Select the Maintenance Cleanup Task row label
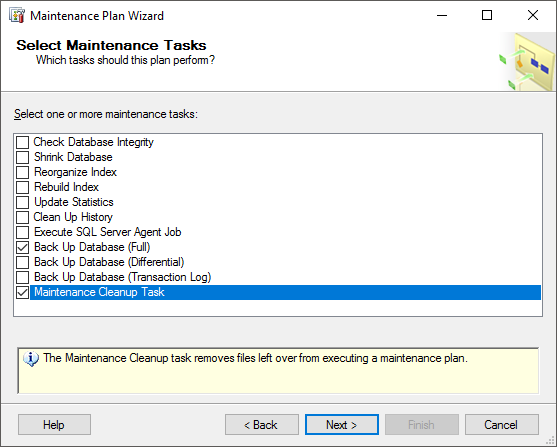 (x=99, y=292)
